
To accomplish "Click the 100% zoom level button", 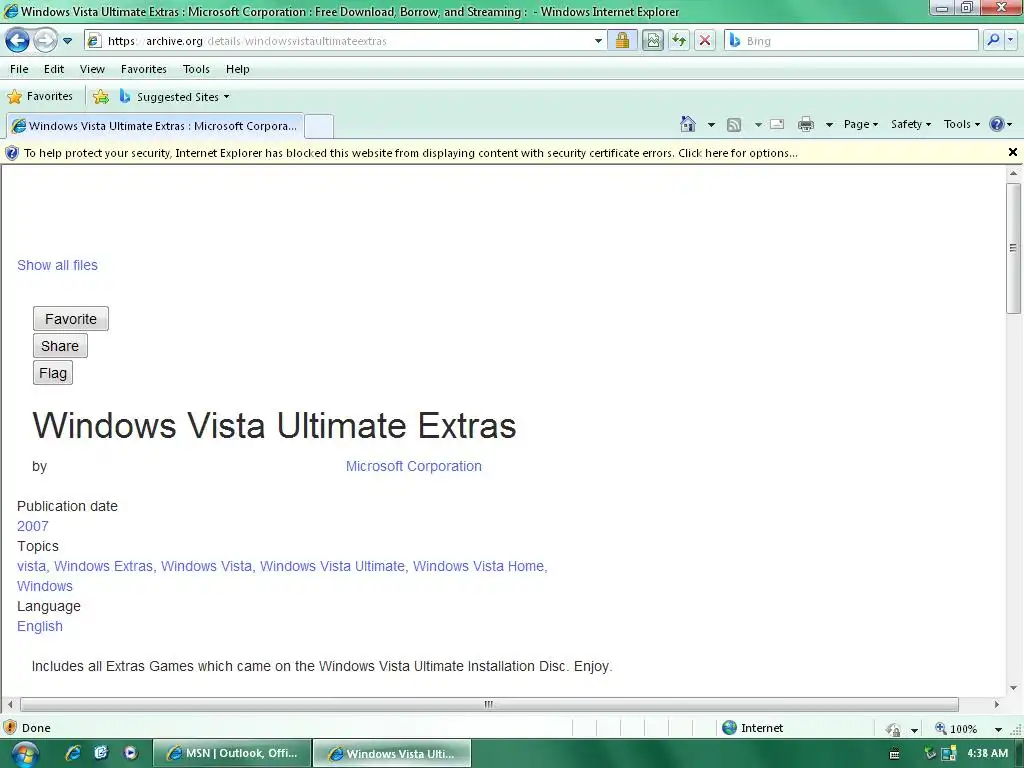I will click(x=956, y=728).
